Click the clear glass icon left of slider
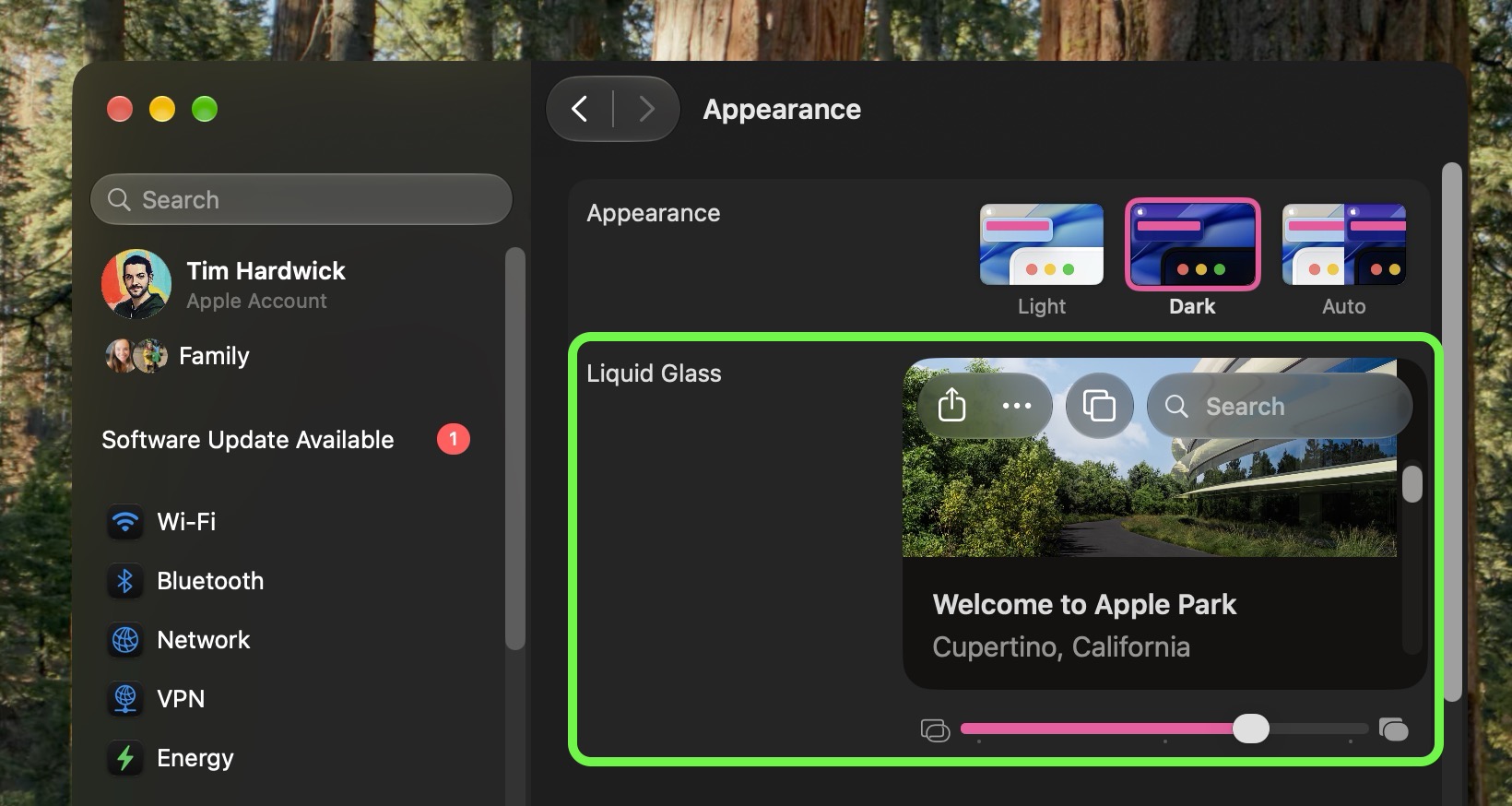Screen dimensions: 1512x806 tap(935, 730)
